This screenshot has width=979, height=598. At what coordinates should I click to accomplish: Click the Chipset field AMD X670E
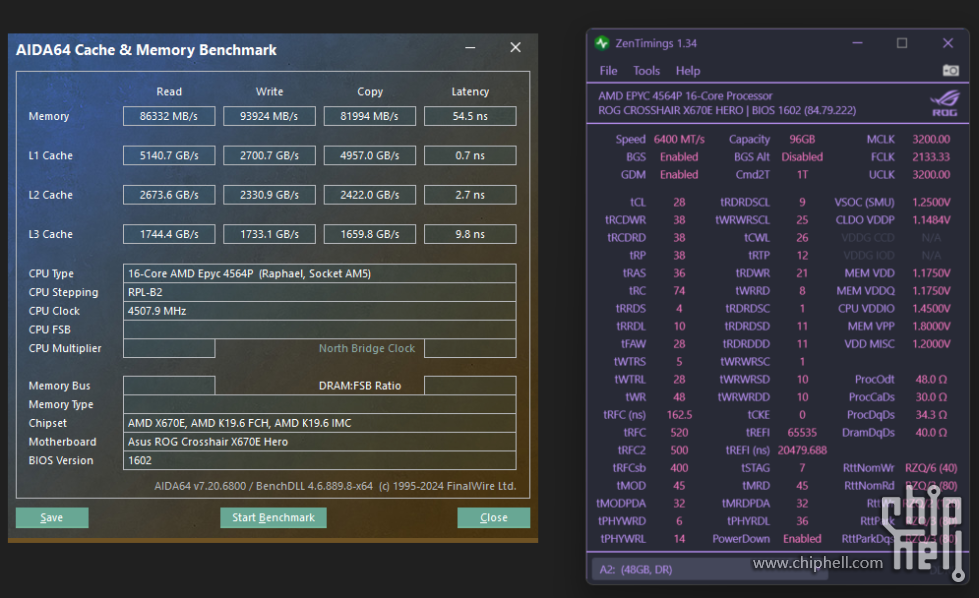pyautogui.click(x=320, y=423)
